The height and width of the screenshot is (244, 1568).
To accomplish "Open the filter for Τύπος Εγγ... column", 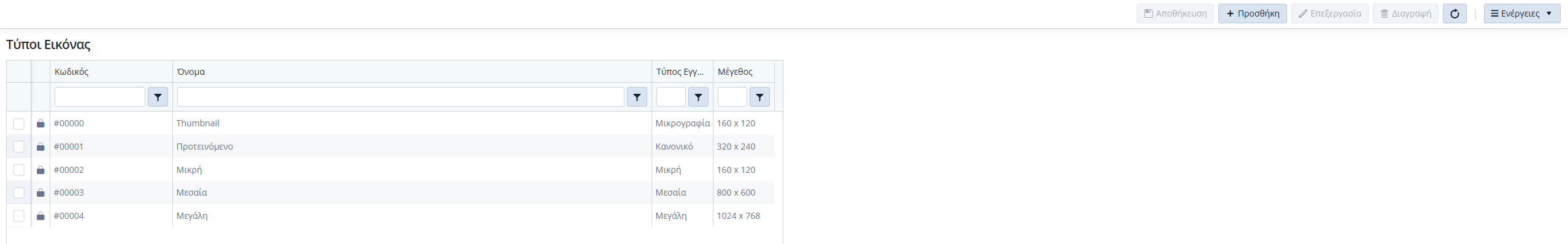I will click(698, 97).
